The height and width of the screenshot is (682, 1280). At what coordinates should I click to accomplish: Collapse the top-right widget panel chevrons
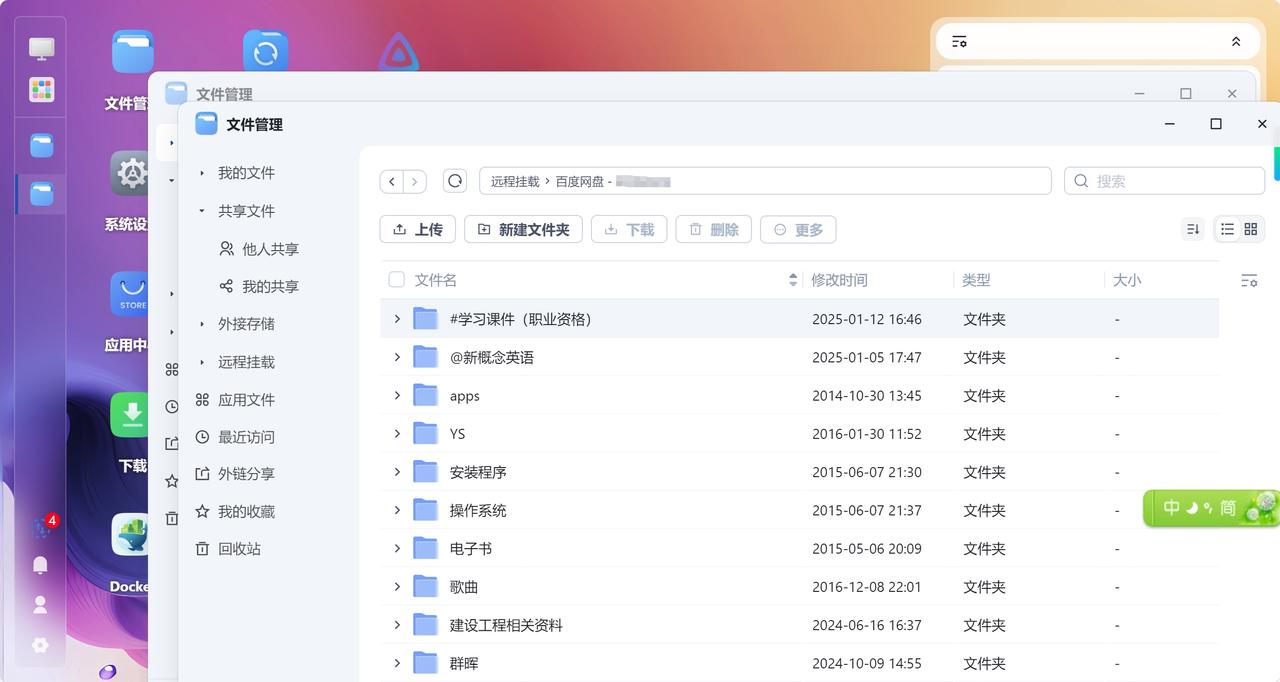1236,42
